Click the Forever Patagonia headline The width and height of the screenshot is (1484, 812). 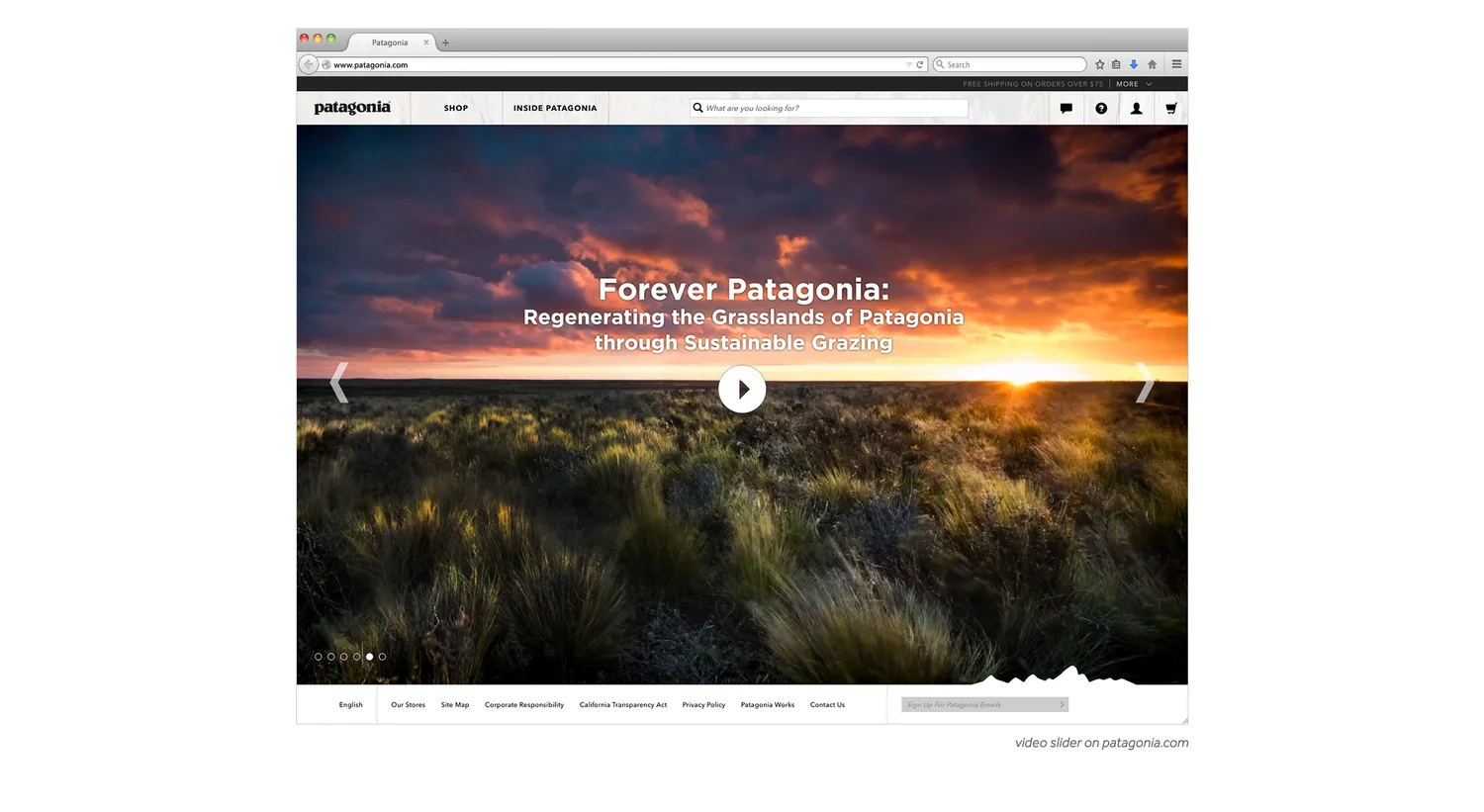point(744,289)
